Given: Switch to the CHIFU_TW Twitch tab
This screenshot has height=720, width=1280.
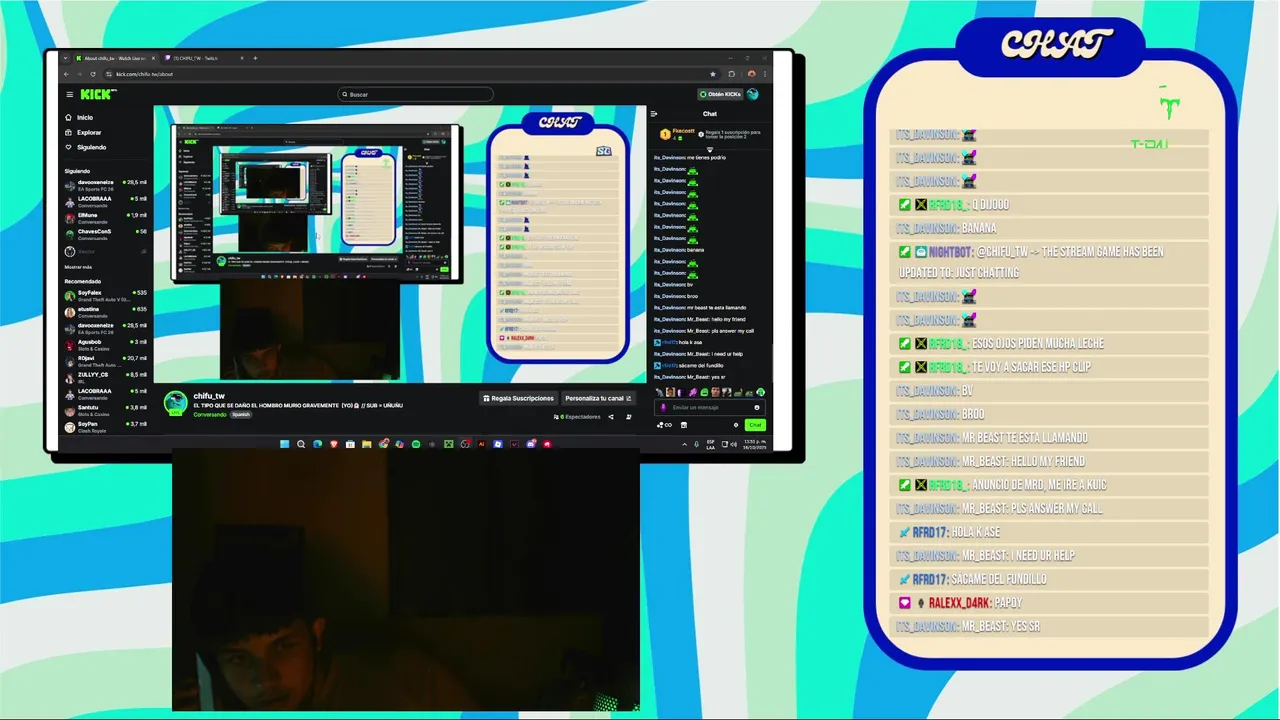Looking at the screenshot, I should (x=203, y=58).
